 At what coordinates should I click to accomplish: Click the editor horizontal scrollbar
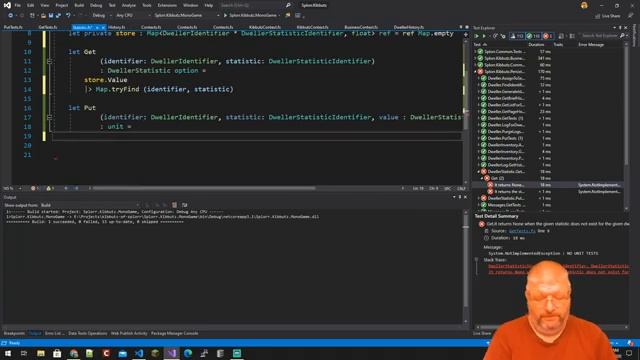204,188
